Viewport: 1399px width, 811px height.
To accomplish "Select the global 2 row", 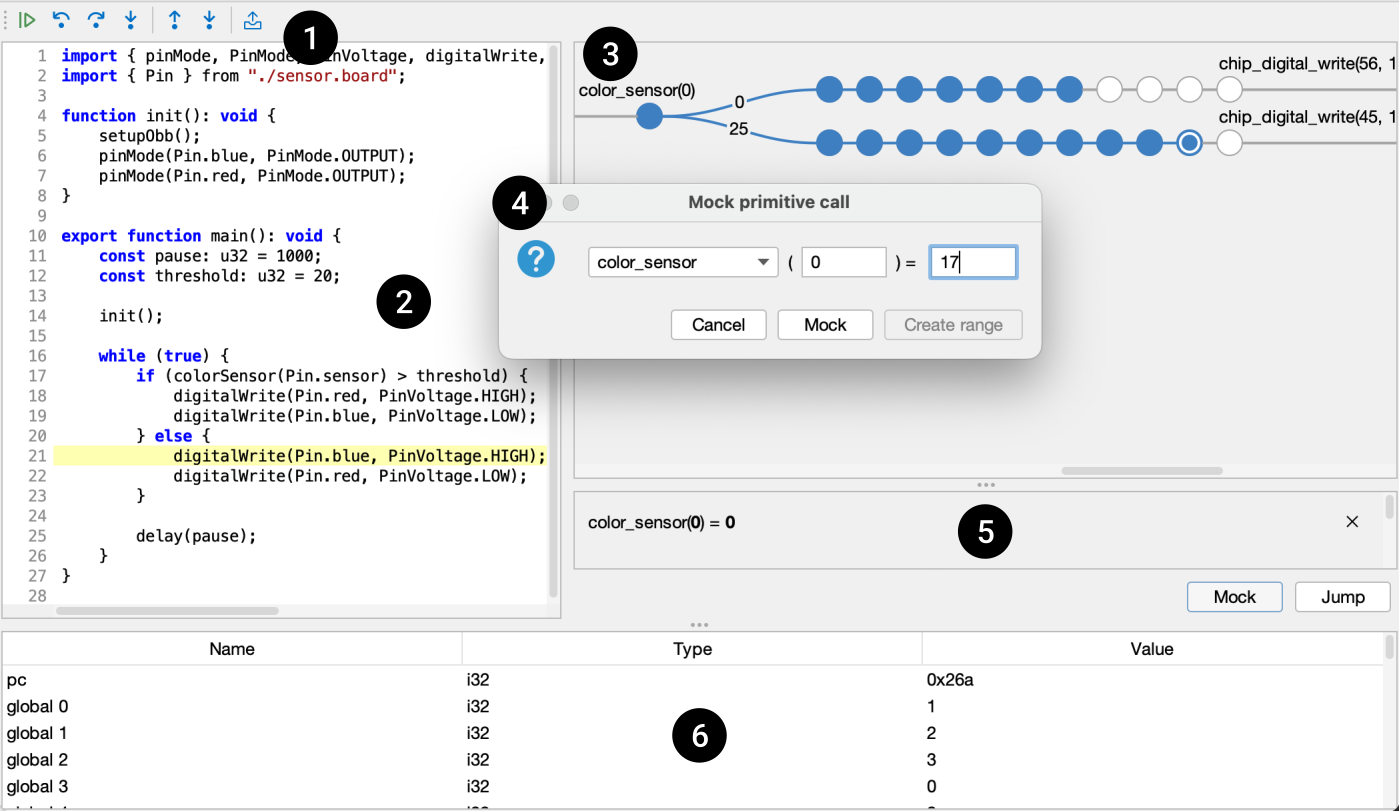I will pyautogui.click(x=693, y=760).
